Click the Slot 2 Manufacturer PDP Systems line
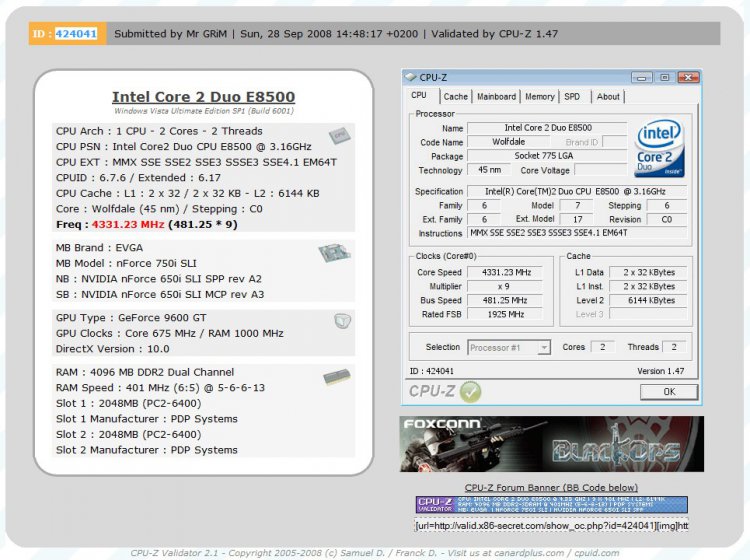The height and width of the screenshot is (560, 750). (146, 450)
